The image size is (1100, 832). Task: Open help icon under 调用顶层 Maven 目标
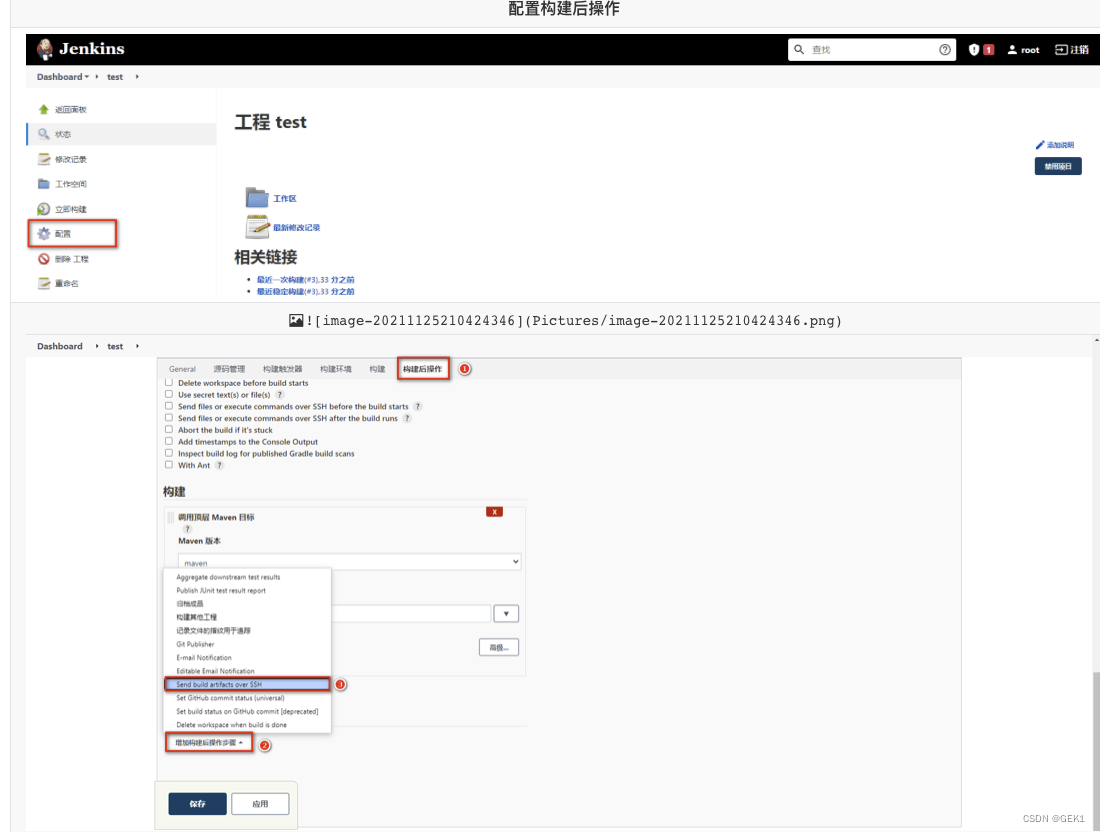(187, 529)
